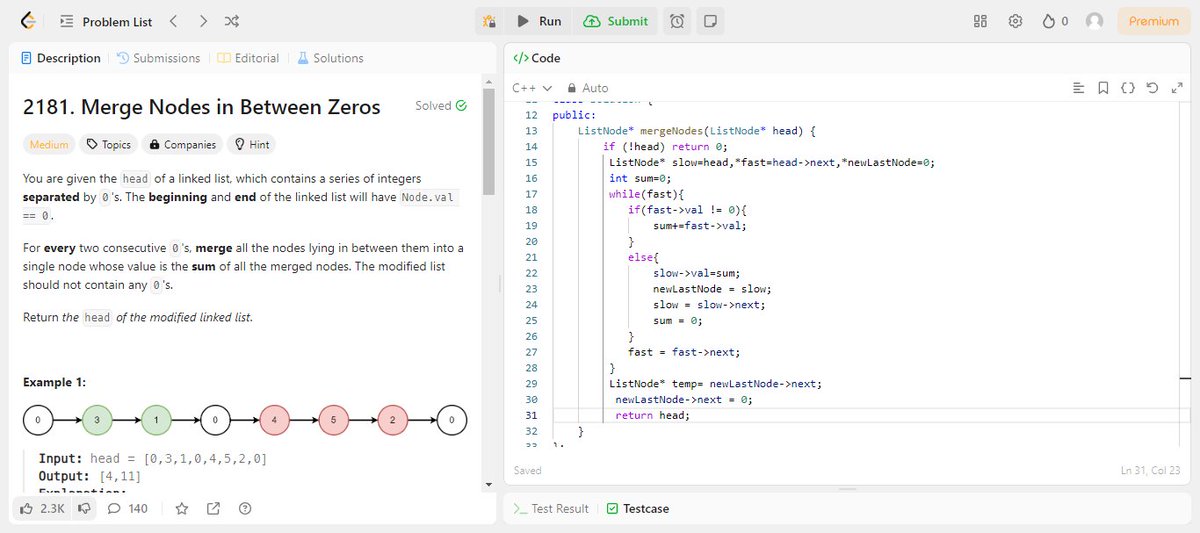Click the green node 3 in diagram
The image size is (1200, 533).
[97, 421]
